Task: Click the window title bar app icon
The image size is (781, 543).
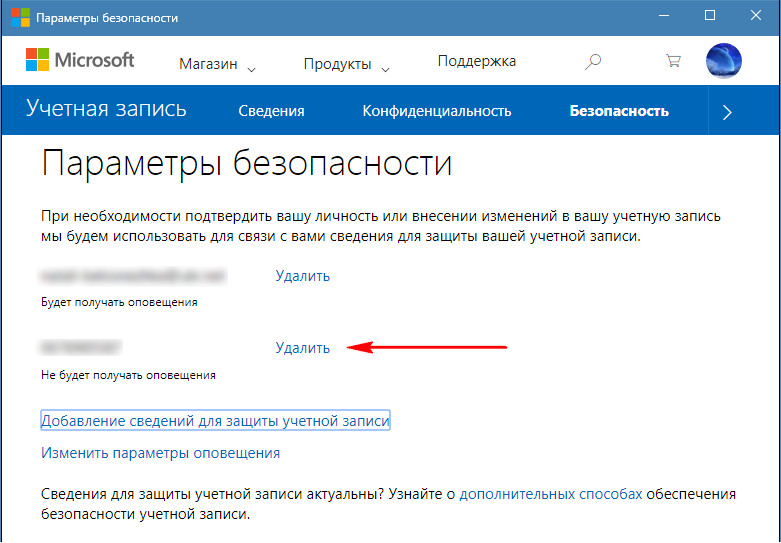Action: point(20,18)
